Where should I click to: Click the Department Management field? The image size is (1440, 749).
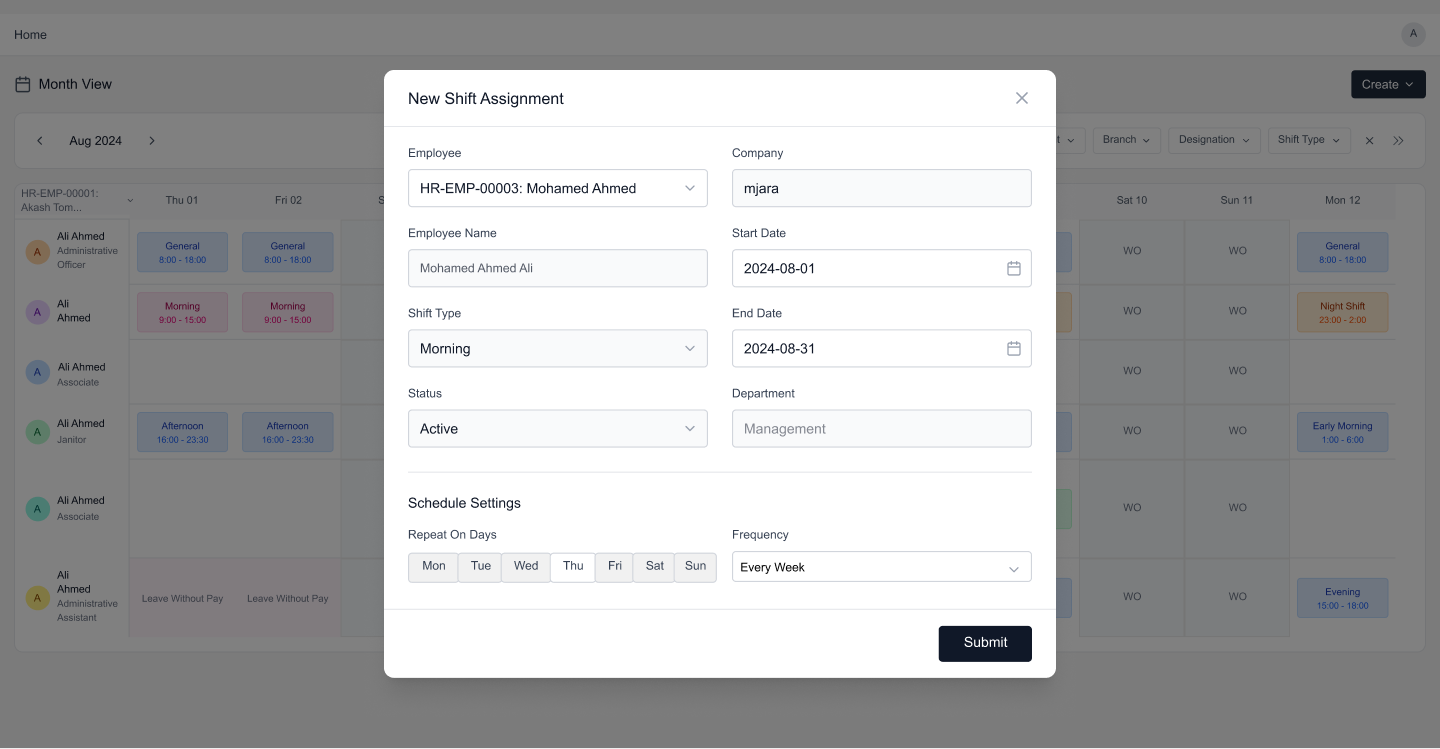tap(882, 428)
